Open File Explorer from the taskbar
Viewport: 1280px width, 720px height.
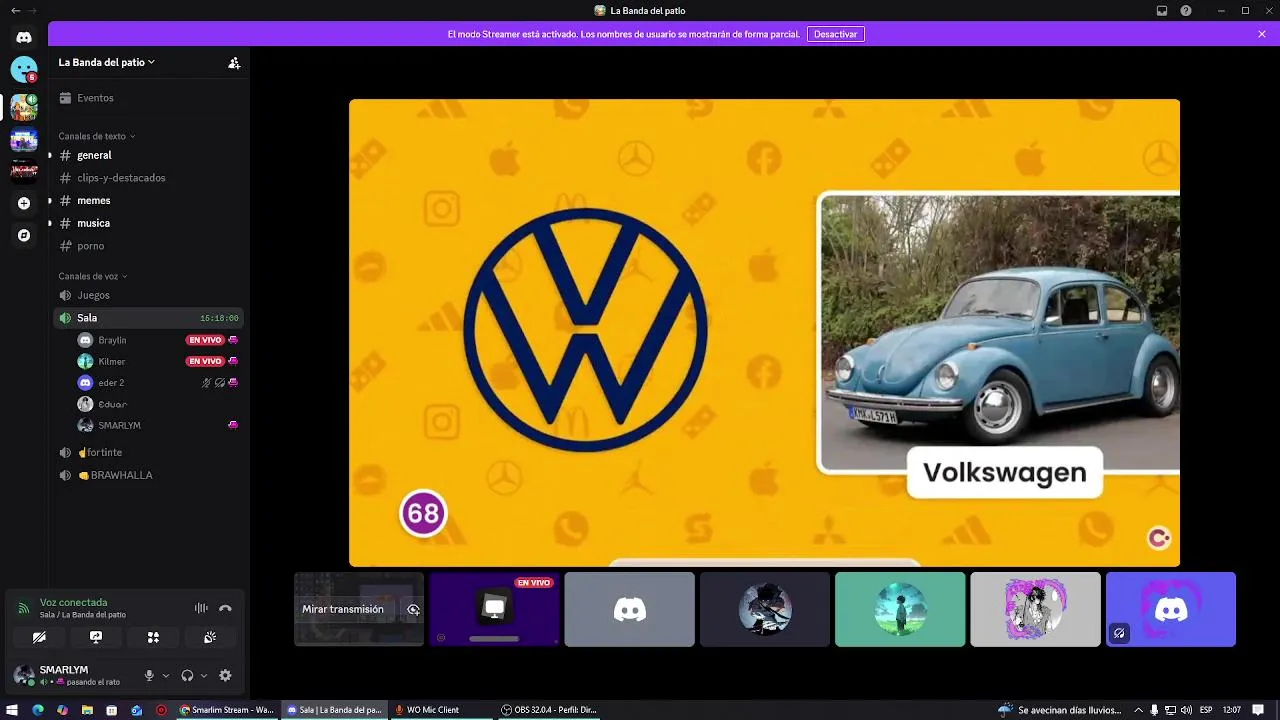click(x=87, y=710)
